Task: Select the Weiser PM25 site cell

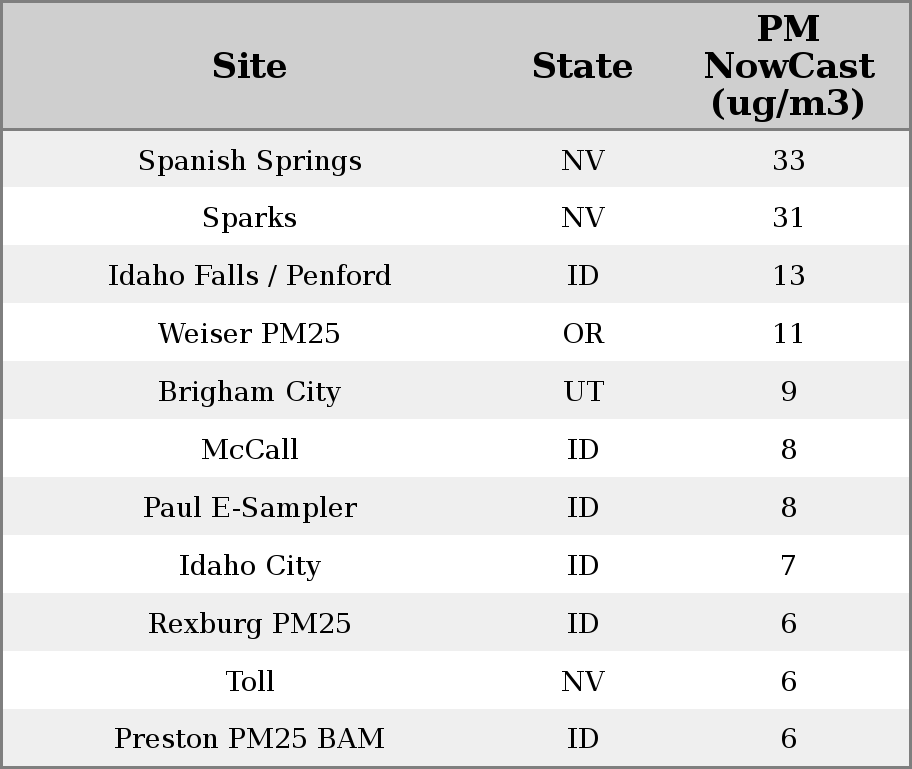Action: click(250, 334)
